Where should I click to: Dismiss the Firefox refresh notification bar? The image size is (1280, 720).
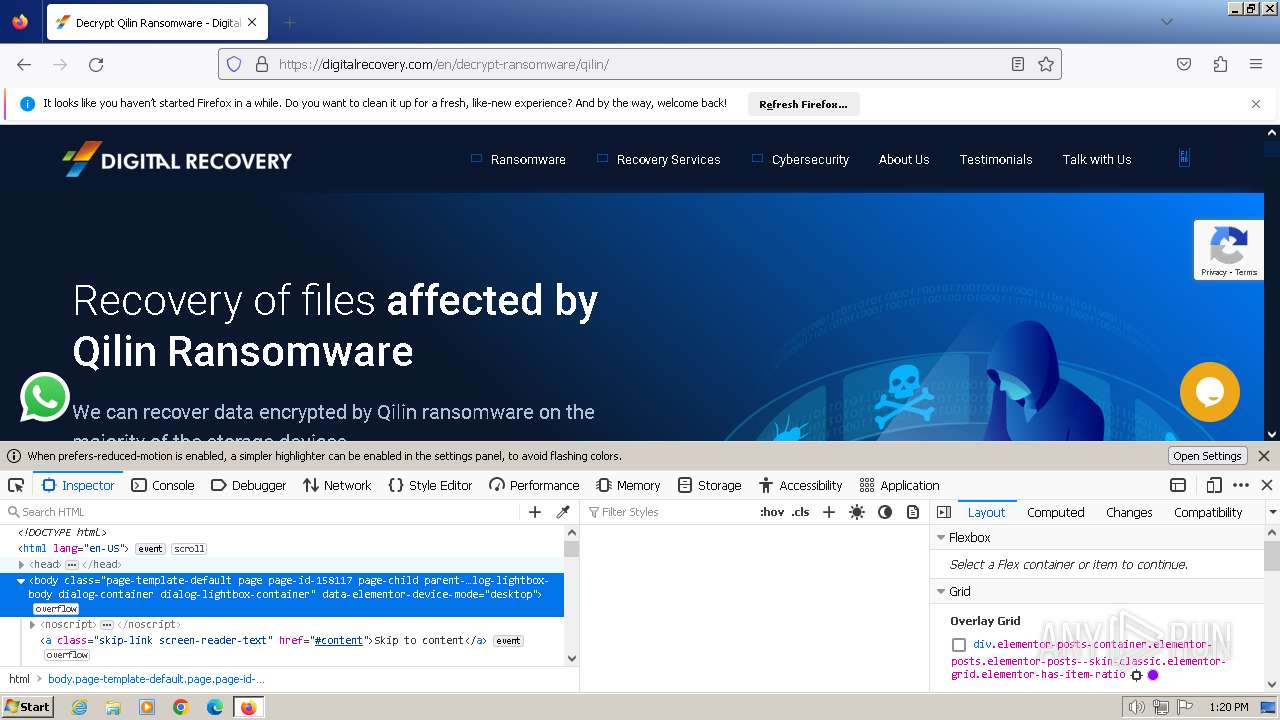pos(1256,103)
